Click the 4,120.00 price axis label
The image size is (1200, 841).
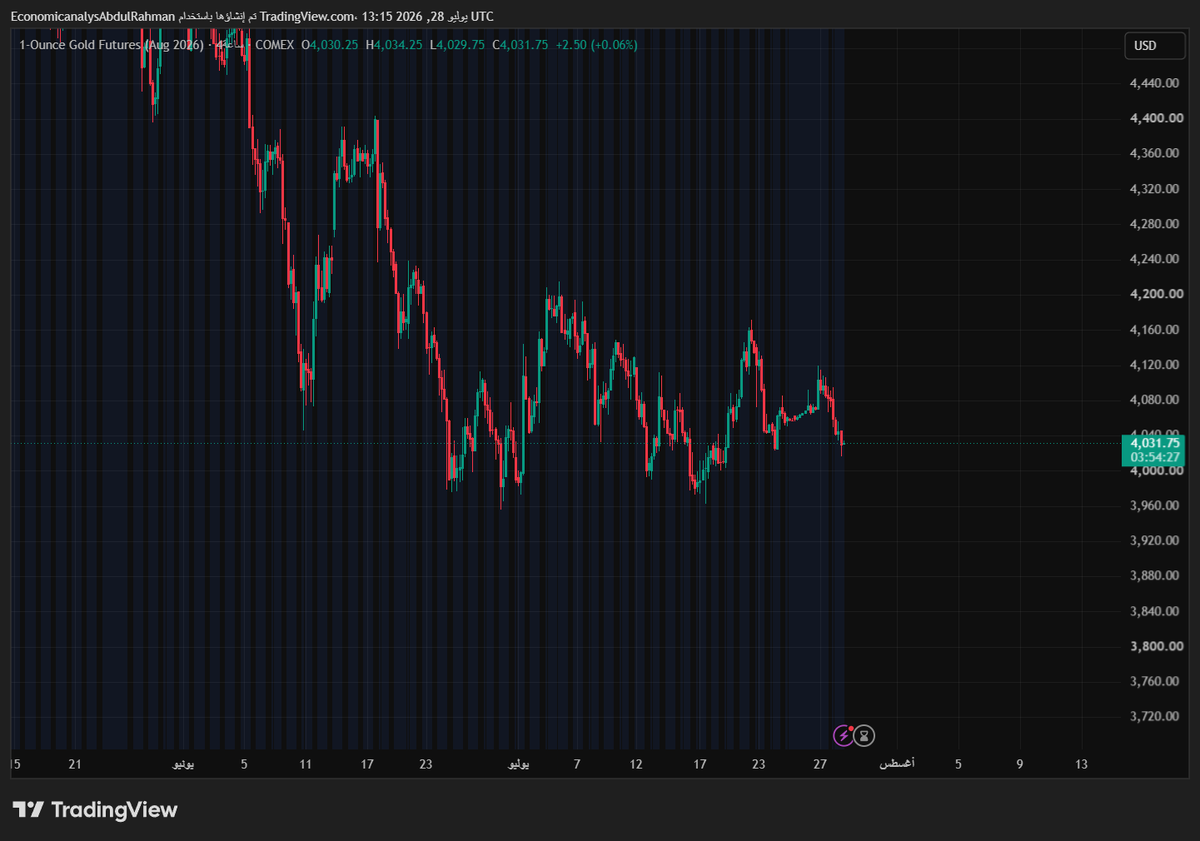[x=1154, y=365]
